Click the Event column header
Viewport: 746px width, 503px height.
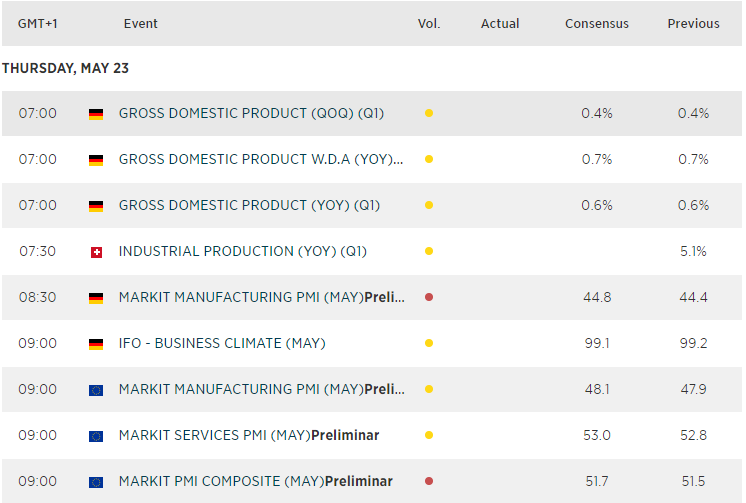(x=141, y=24)
